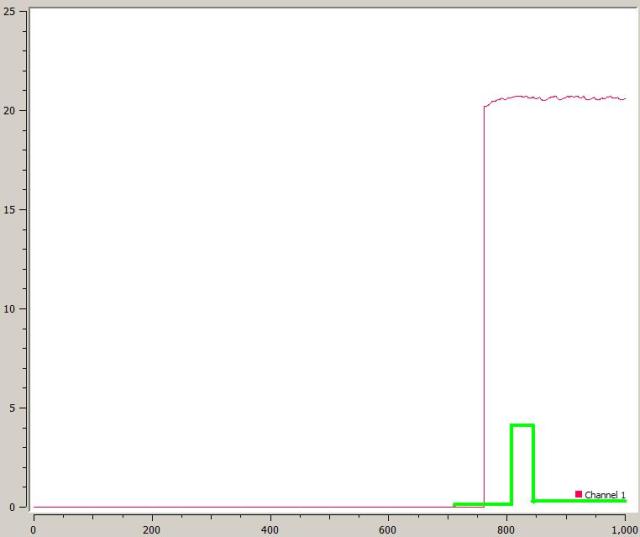Click the Channel 1 legend color square
Image resolution: width=640 pixels, height=537 pixels.
click(578, 494)
